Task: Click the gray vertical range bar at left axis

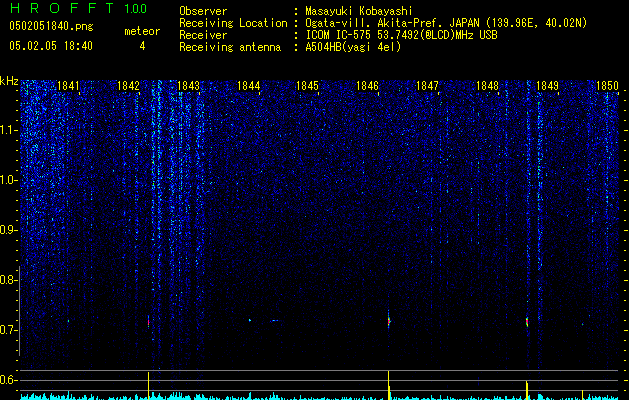Action: [19, 311]
